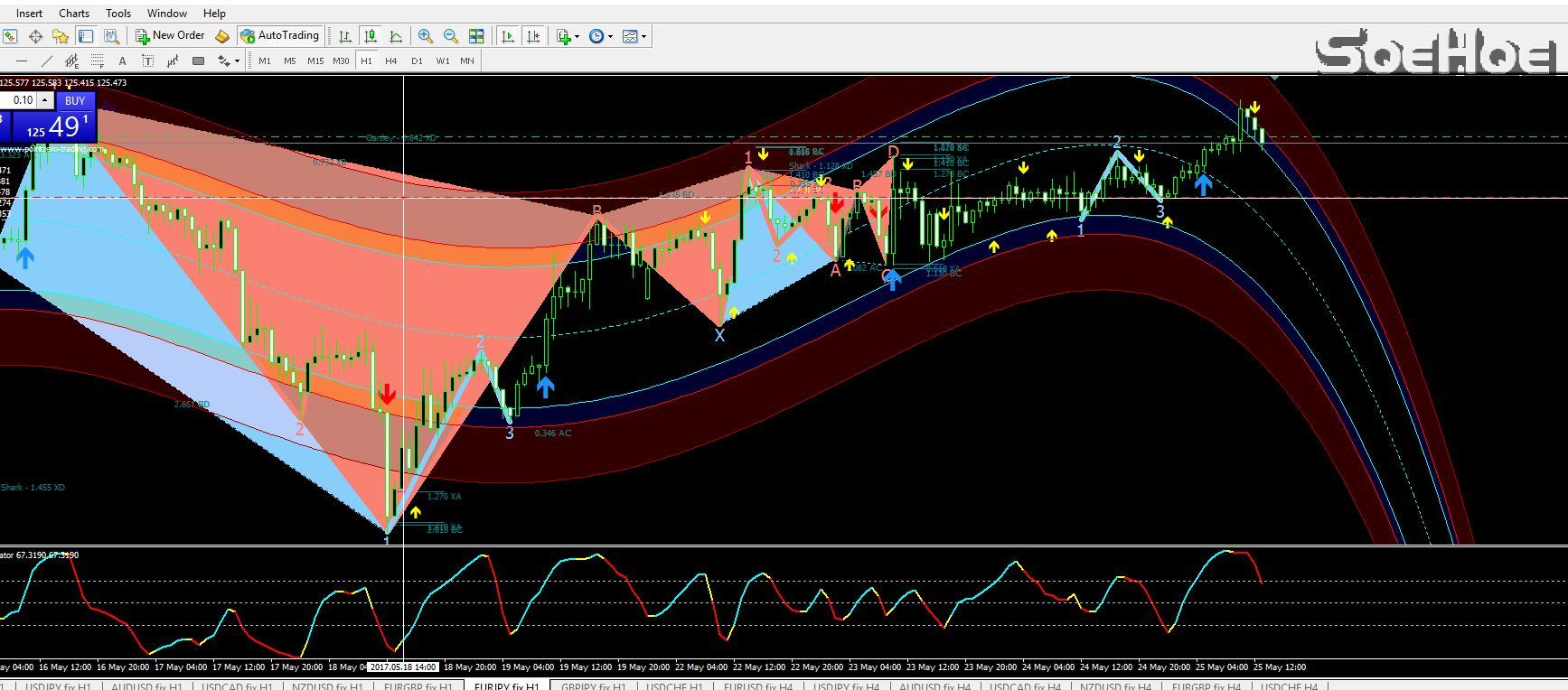Expand the periodicity clock dropdown
Image resolution: width=1568 pixels, height=690 pixels.
point(610,37)
